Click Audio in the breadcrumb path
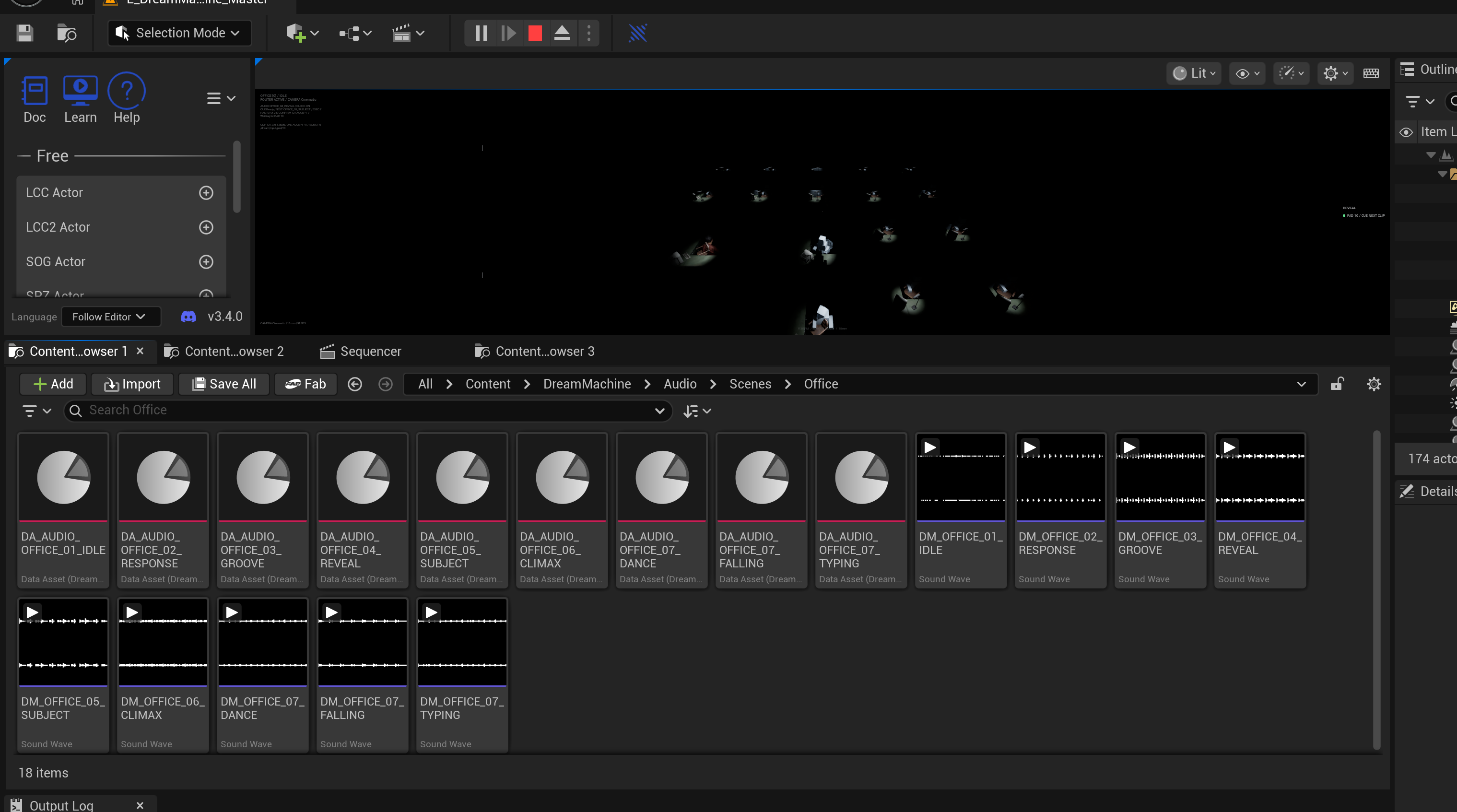The image size is (1457, 812). [680, 385]
